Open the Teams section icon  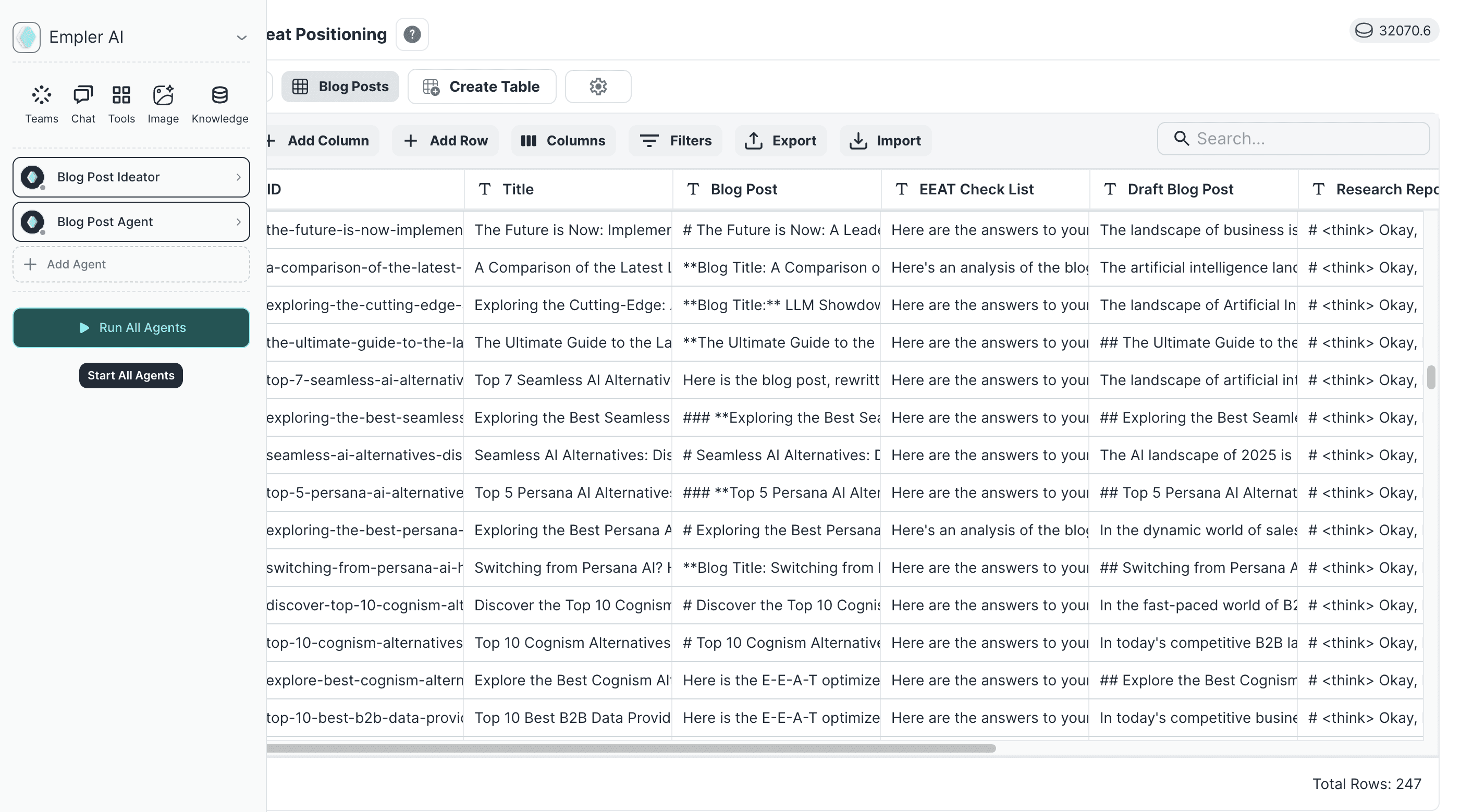point(42,95)
